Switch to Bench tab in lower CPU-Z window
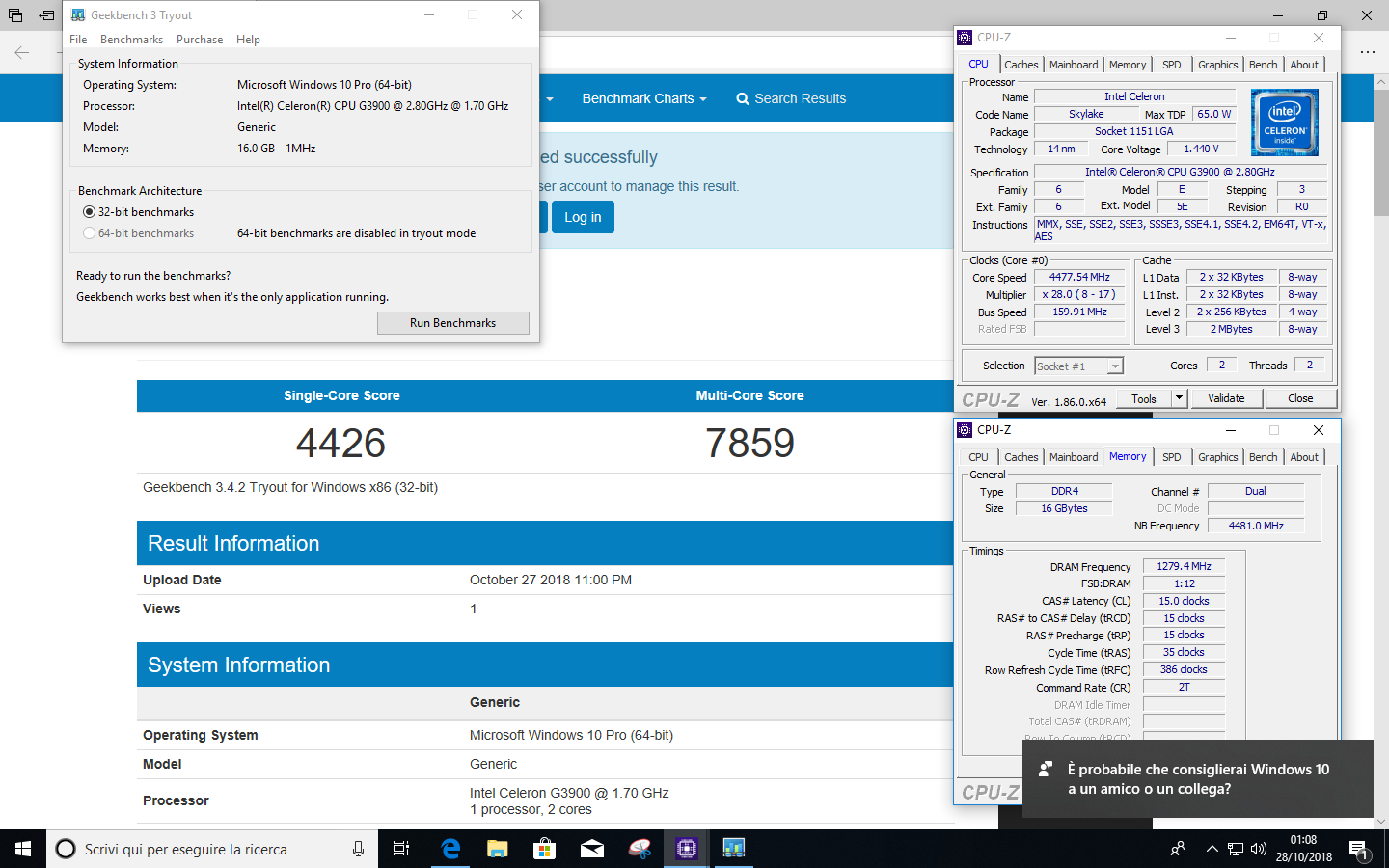The height and width of the screenshot is (868, 1389). tap(1264, 457)
